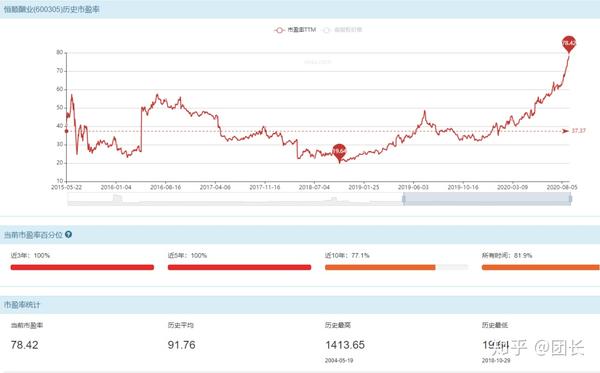
Task: Click y-axis tick label 80
Action: tap(60, 52)
